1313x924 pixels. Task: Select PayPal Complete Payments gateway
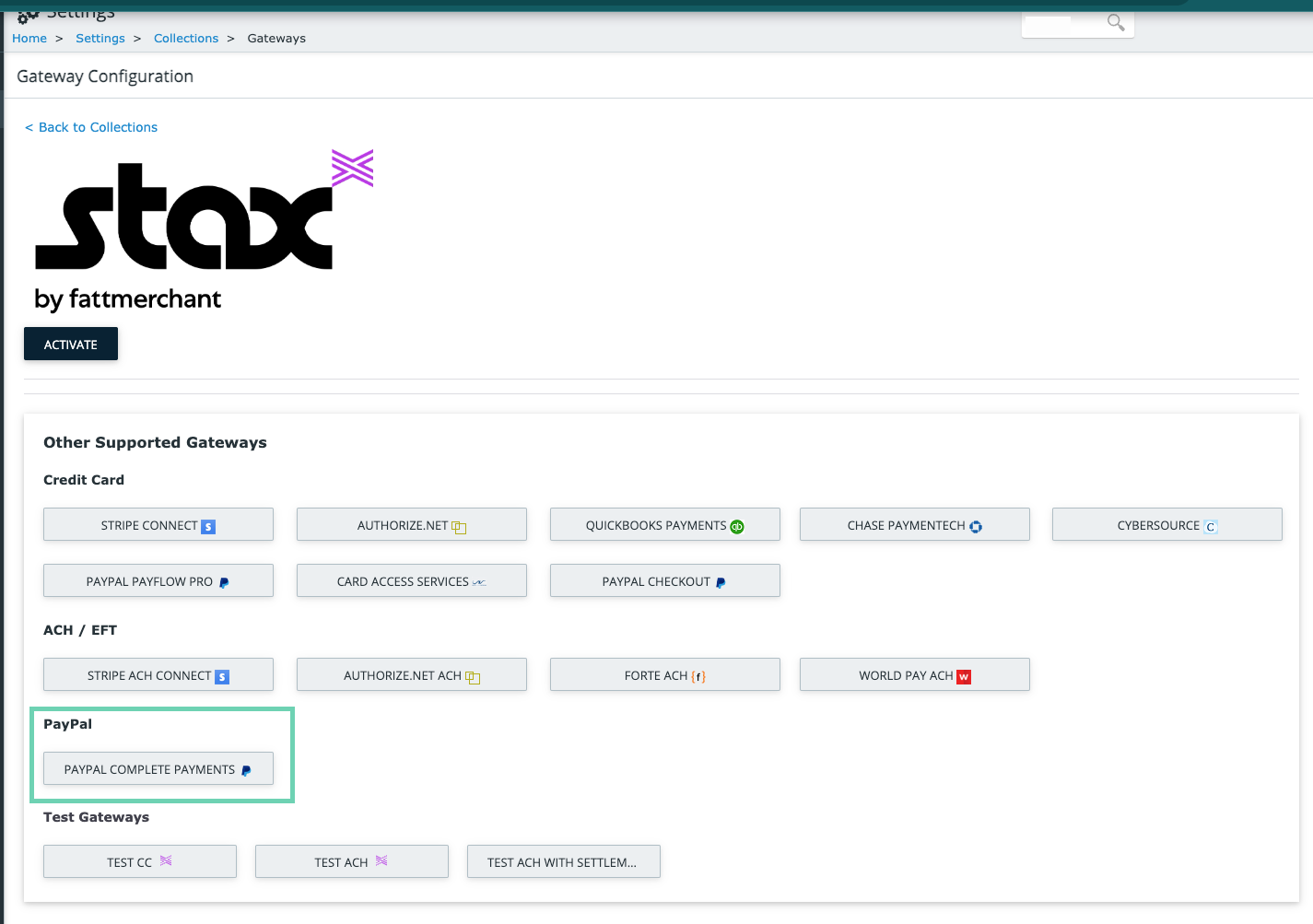pos(158,768)
